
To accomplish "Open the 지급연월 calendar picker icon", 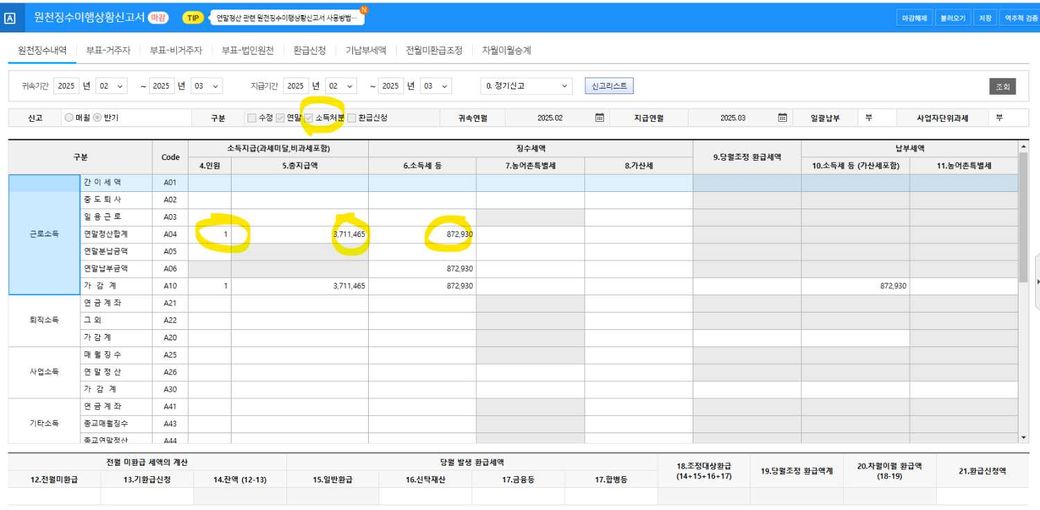I will [782, 117].
